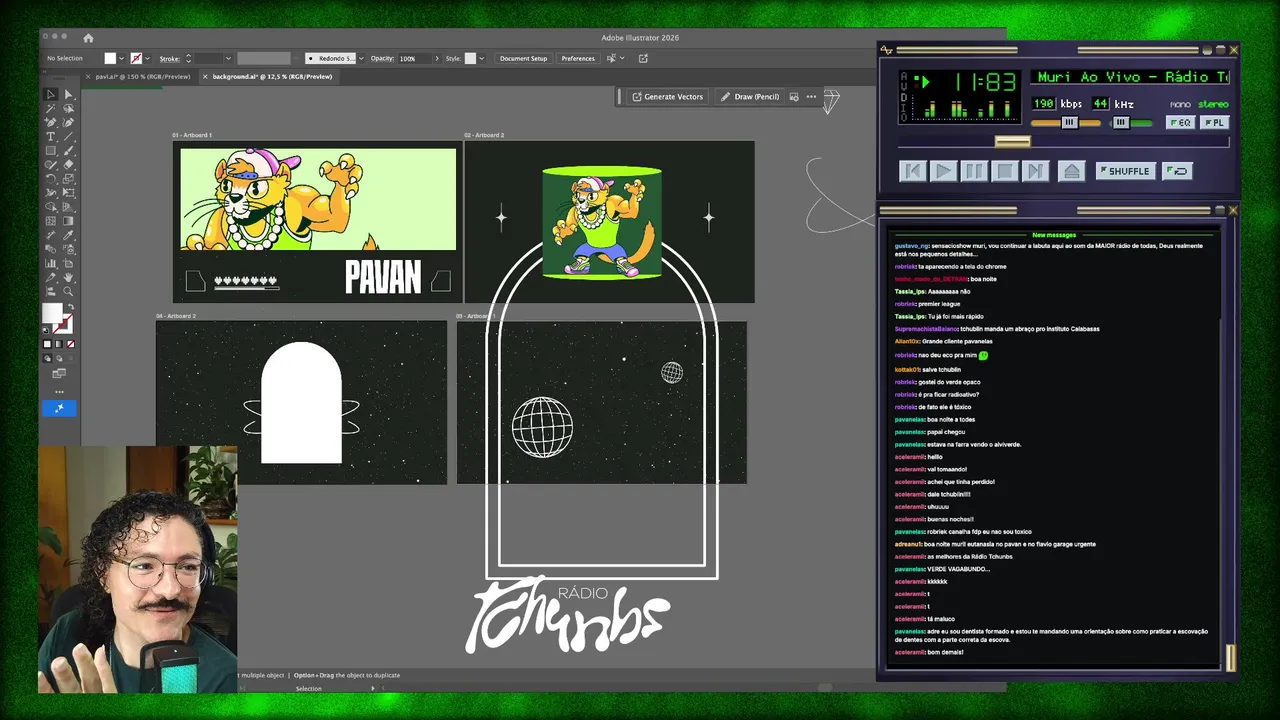Select the Scale tool
The width and height of the screenshot is (1280, 720).
69,179
